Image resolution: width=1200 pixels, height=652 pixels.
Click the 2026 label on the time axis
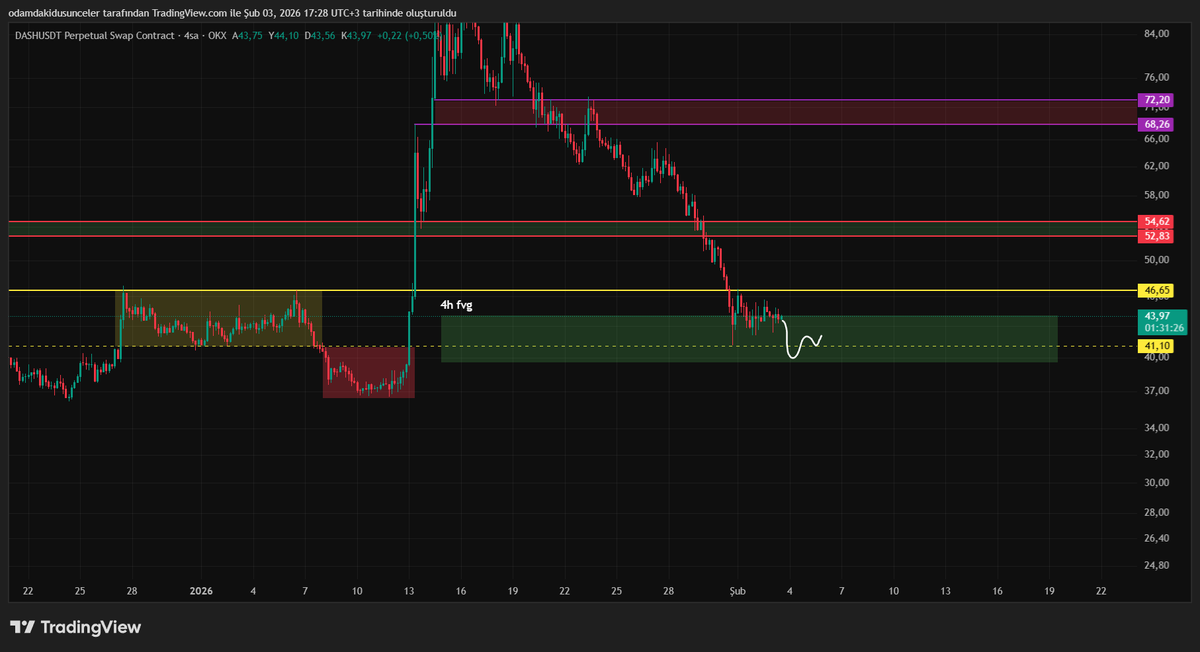click(x=201, y=591)
